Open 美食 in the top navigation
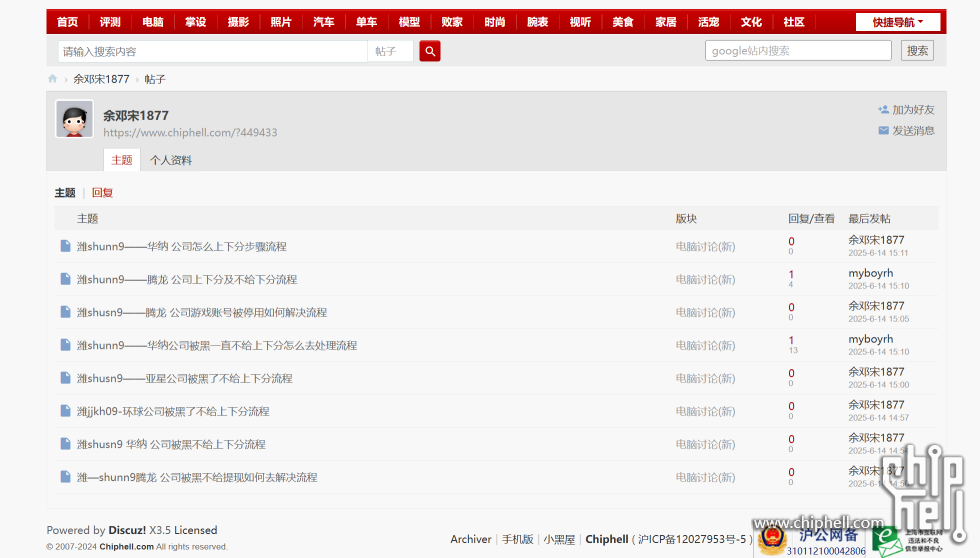The height and width of the screenshot is (558, 980). coord(623,22)
